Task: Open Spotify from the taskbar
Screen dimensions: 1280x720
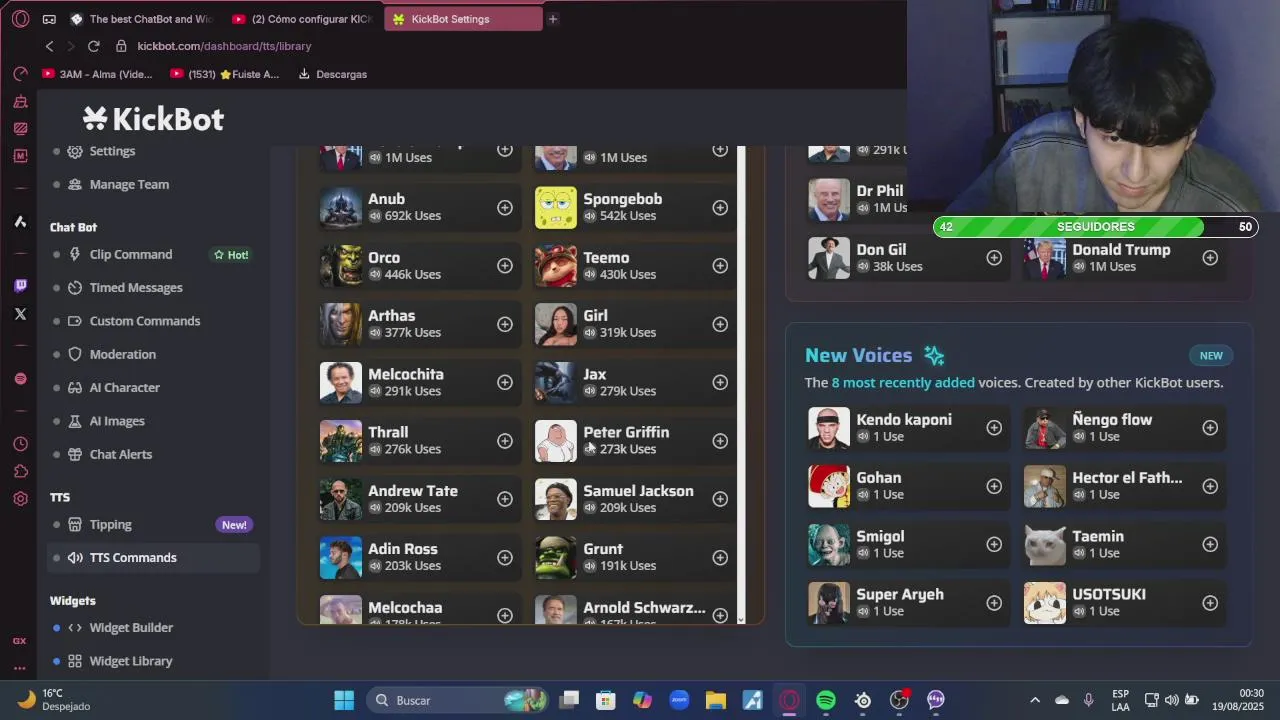Action: (826, 700)
